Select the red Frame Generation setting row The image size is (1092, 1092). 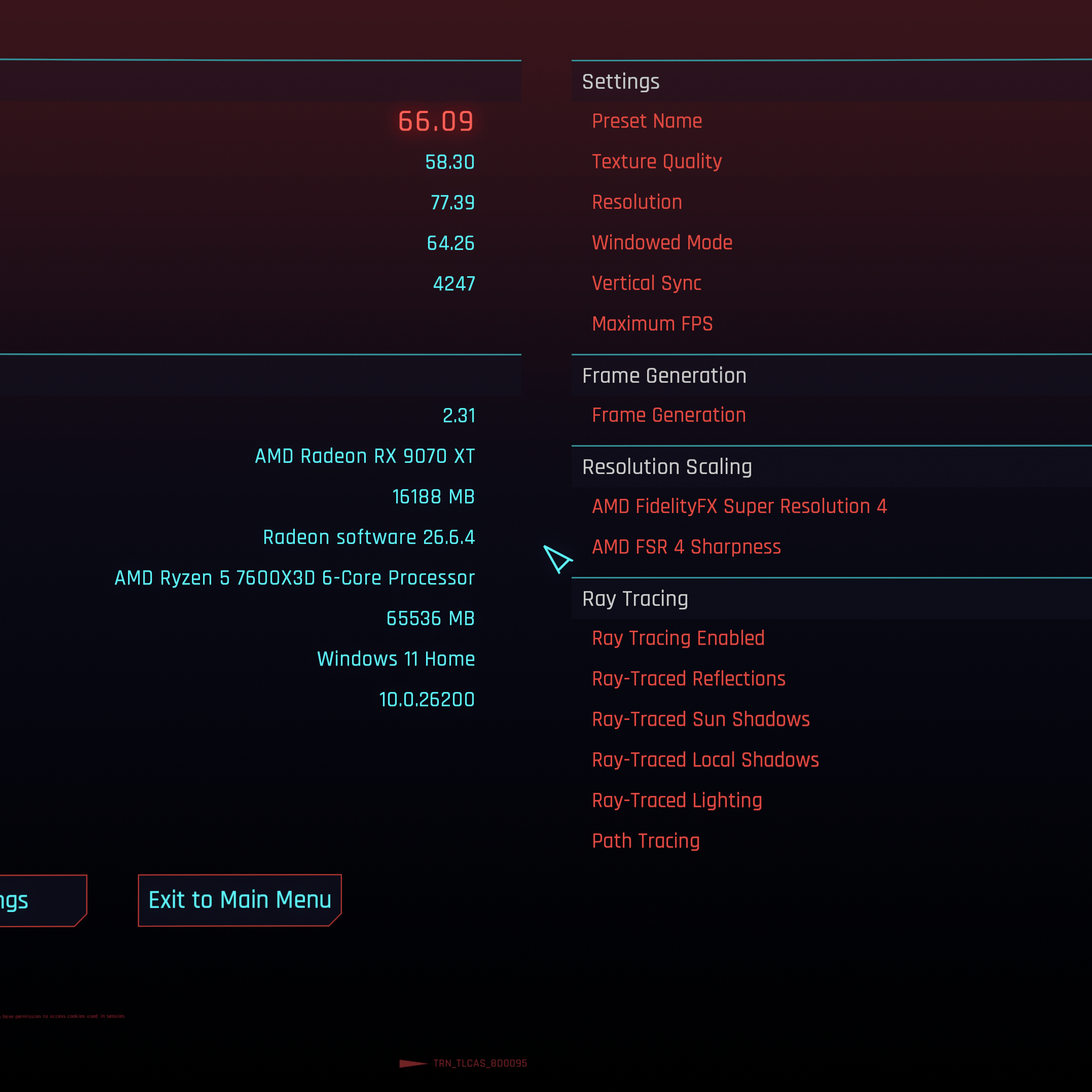(x=831, y=415)
